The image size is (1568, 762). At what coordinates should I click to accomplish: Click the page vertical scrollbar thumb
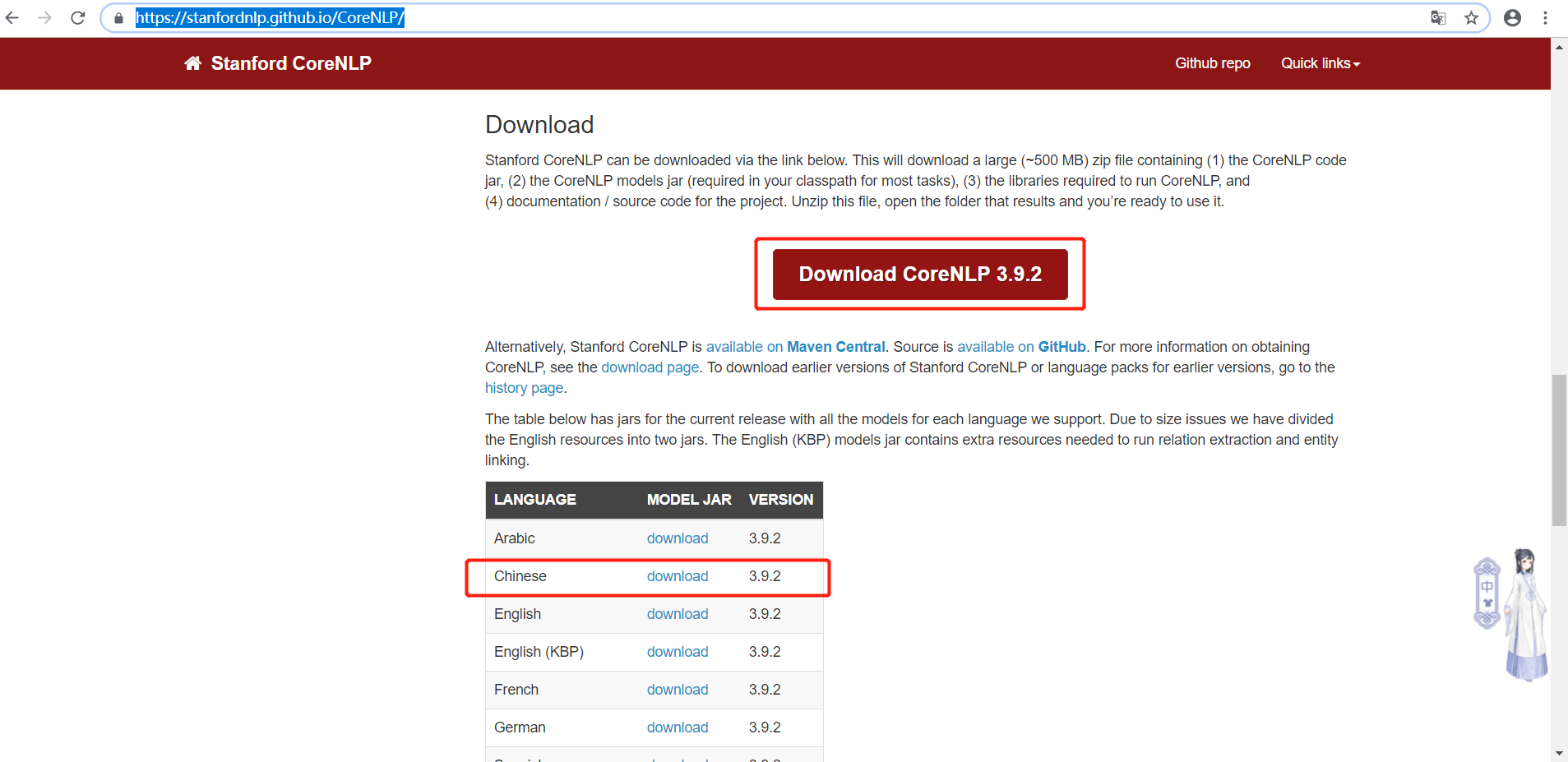1559,450
